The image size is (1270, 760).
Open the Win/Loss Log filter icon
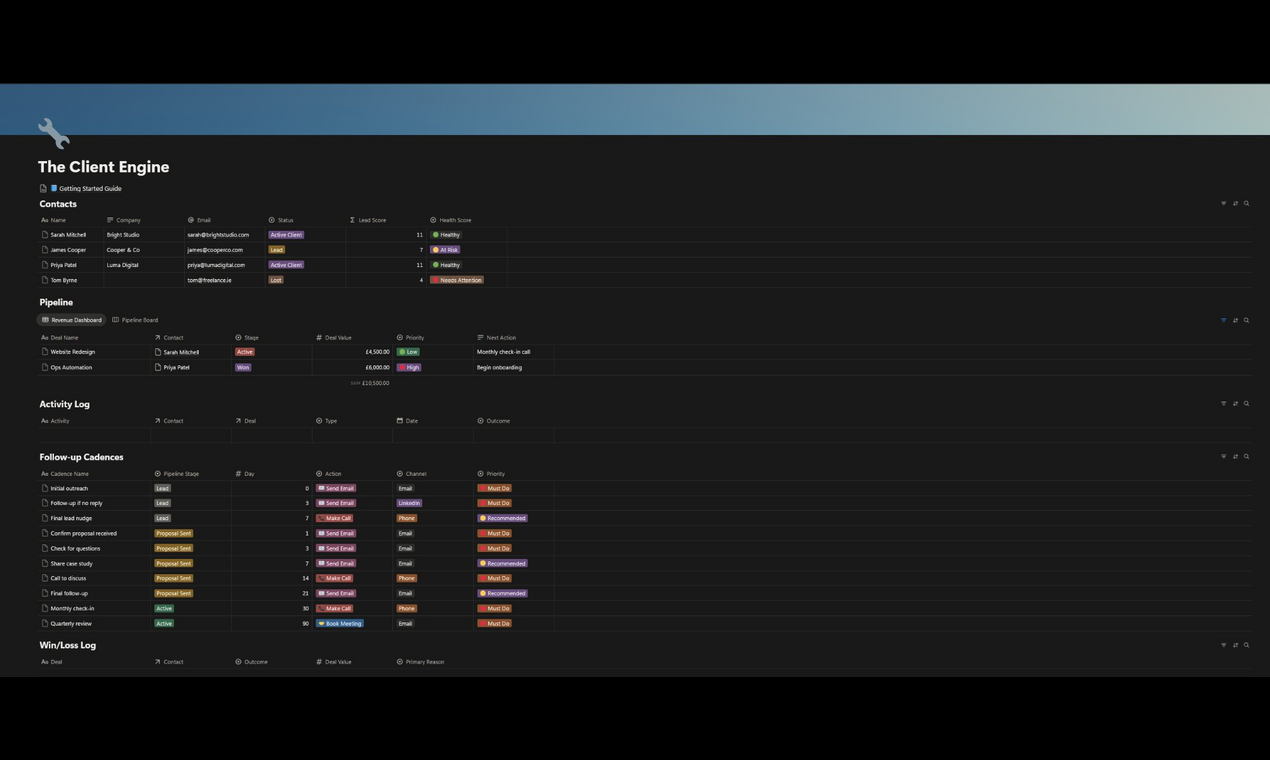click(x=1223, y=645)
